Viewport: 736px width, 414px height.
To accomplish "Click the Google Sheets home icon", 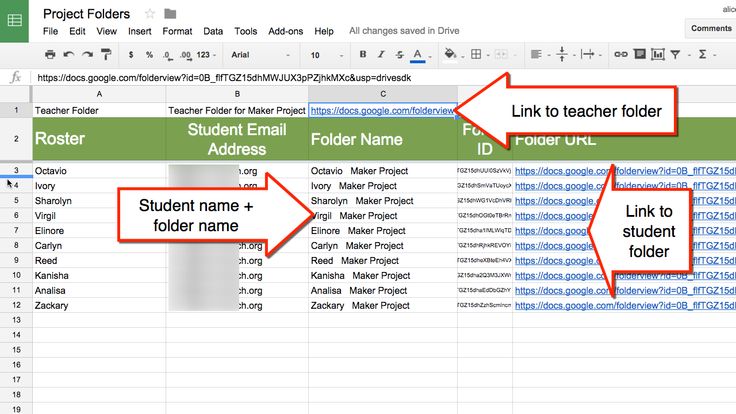I will pos(14,20).
